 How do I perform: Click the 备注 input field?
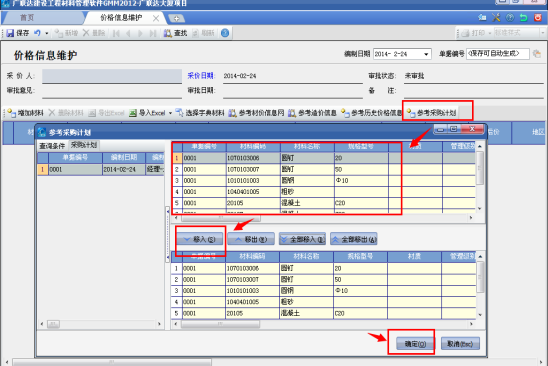[474, 91]
